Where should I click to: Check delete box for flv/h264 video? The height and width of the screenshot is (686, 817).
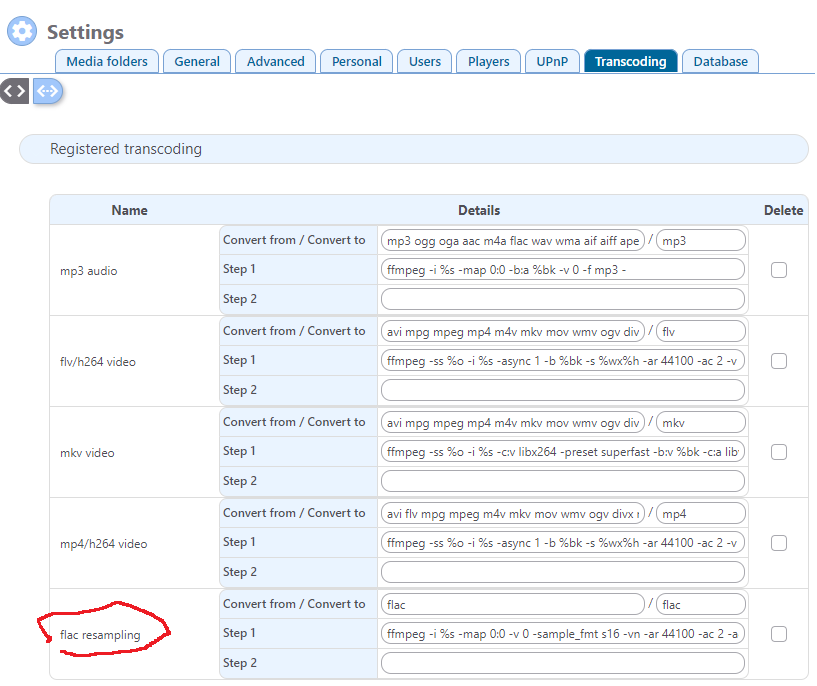[778, 361]
